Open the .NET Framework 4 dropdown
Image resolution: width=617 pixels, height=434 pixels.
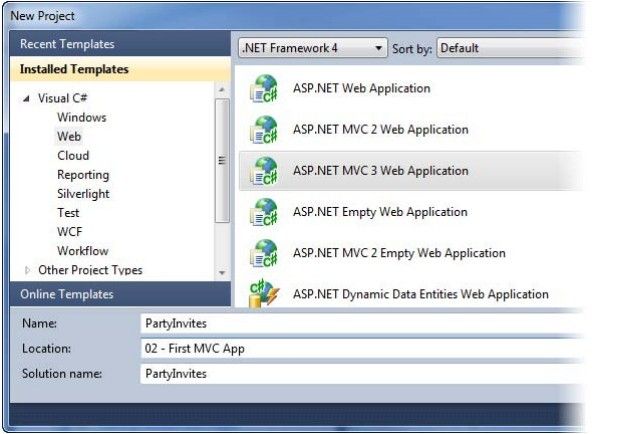(313, 48)
